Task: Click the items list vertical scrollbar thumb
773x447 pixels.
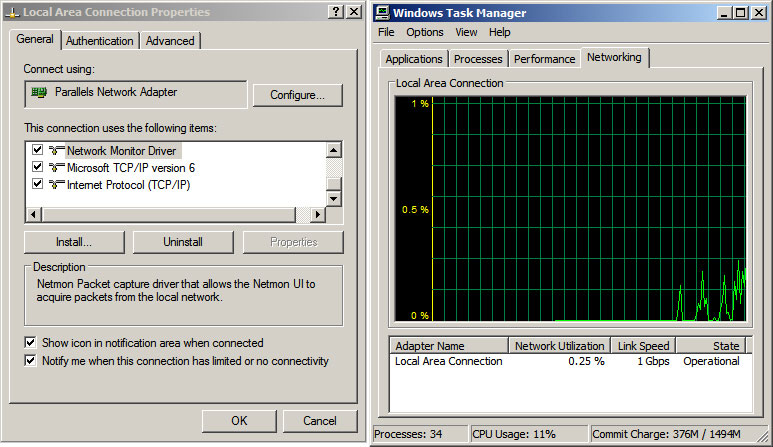Action: point(334,184)
